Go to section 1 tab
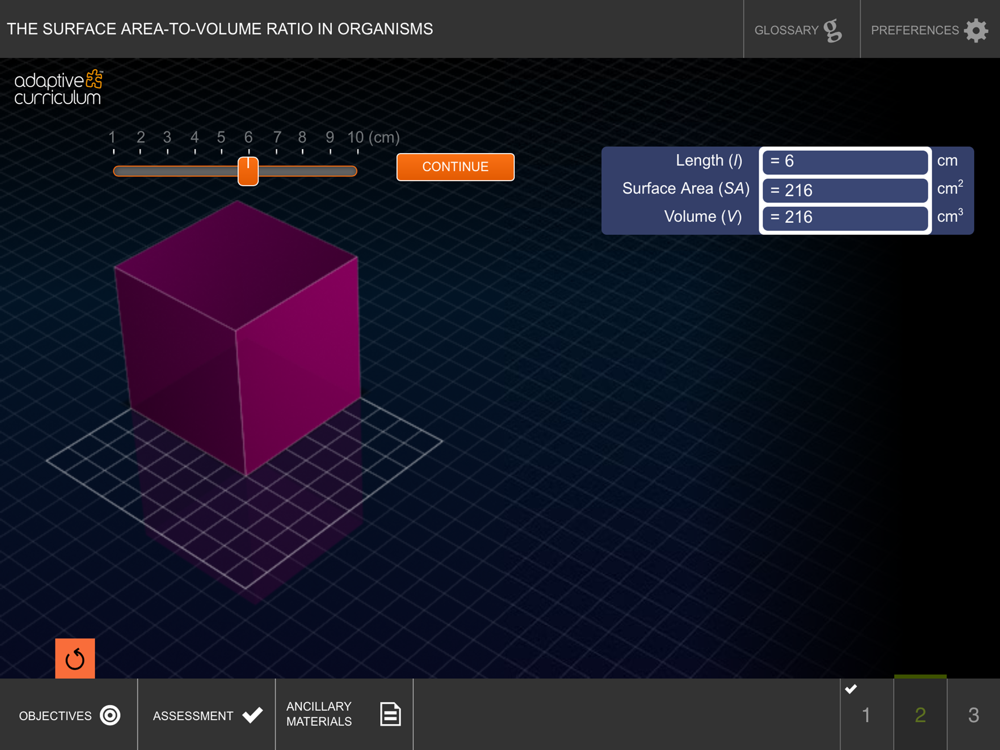This screenshot has width=1000, height=750. [x=866, y=715]
